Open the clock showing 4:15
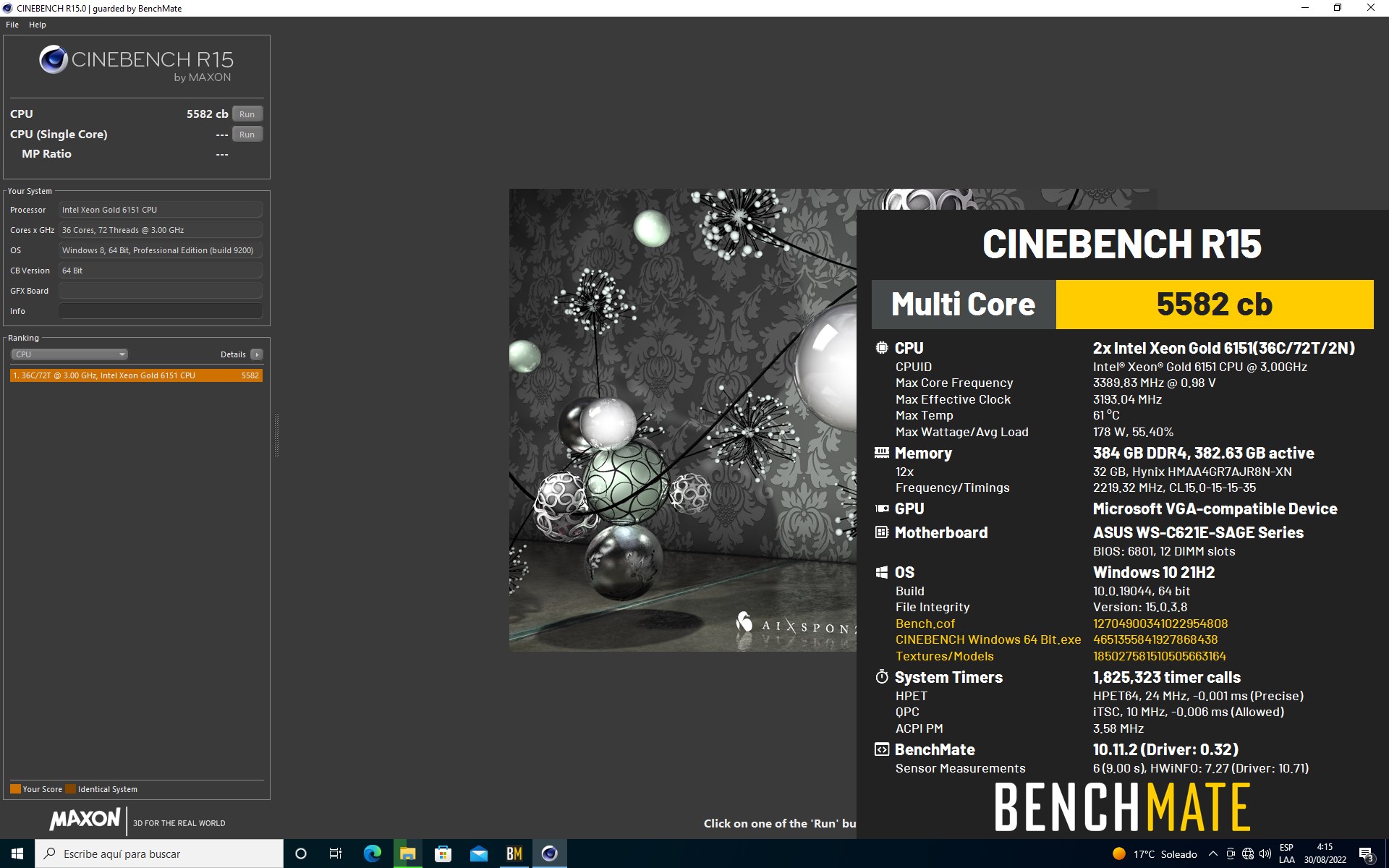Viewport: 1389px width, 868px height. tap(1325, 854)
